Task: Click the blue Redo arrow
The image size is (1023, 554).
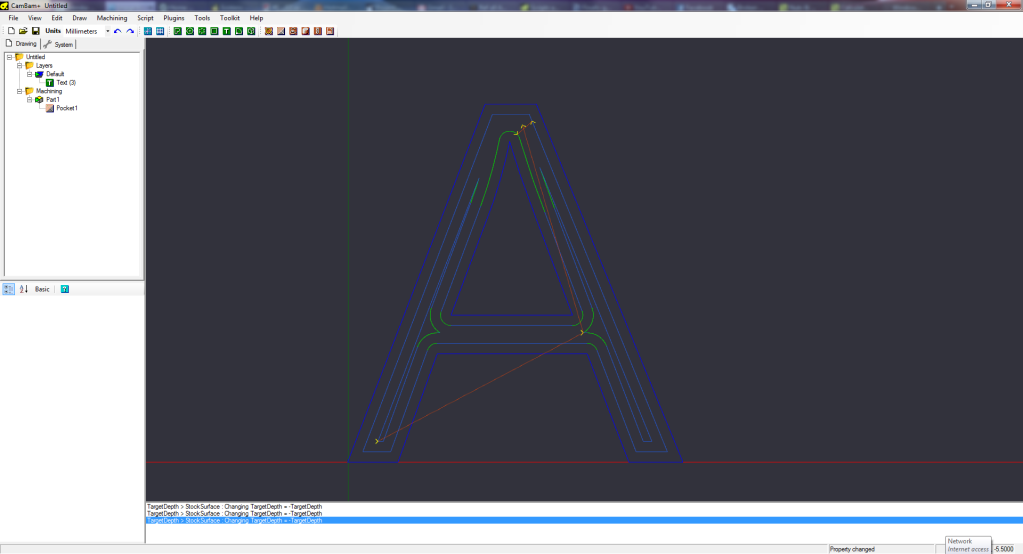Action: tap(130, 31)
